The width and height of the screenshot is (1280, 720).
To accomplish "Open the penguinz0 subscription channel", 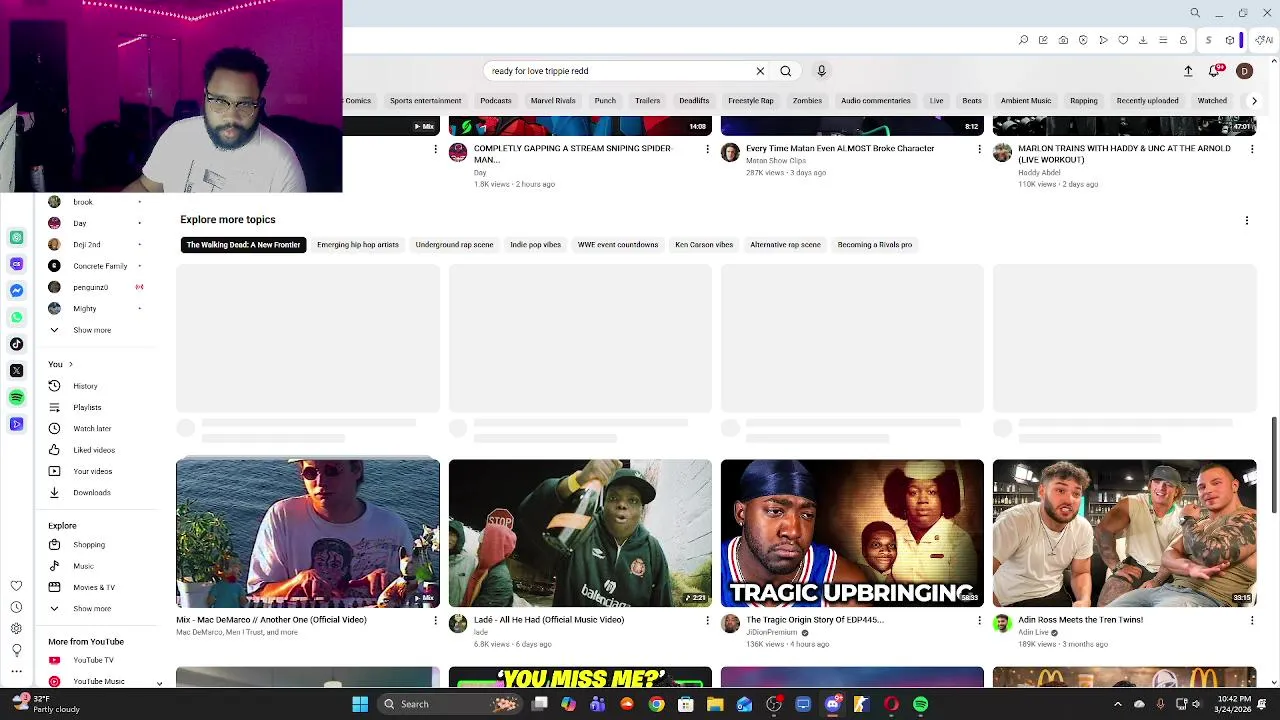I will click(x=90, y=287).
